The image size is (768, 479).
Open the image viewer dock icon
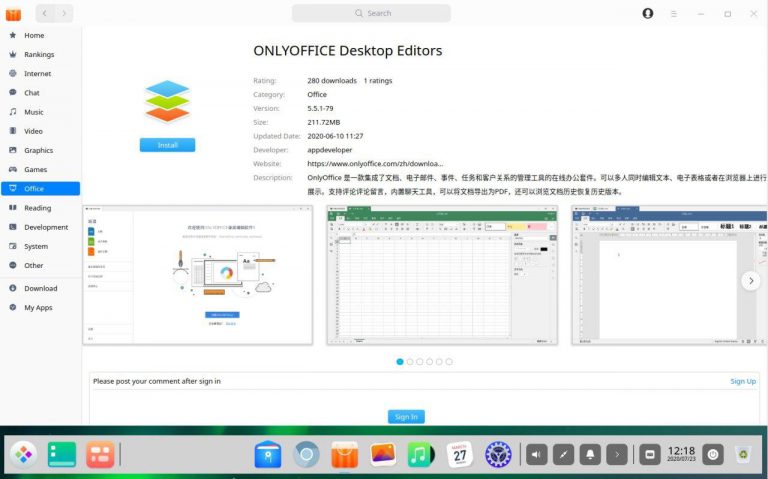pos(383,454)
